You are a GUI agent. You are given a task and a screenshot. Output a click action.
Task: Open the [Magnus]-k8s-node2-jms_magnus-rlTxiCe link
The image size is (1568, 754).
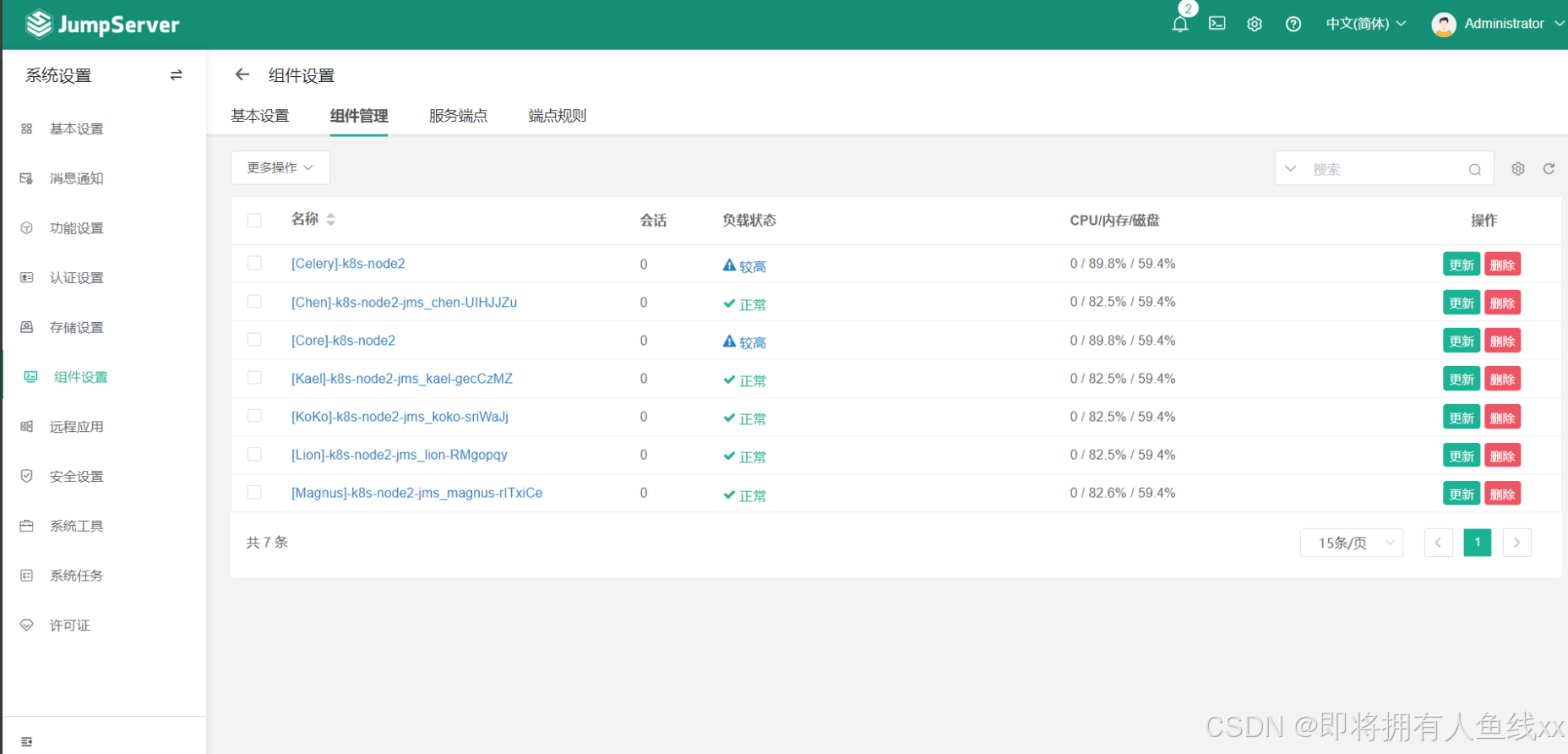tap(416, 493)
